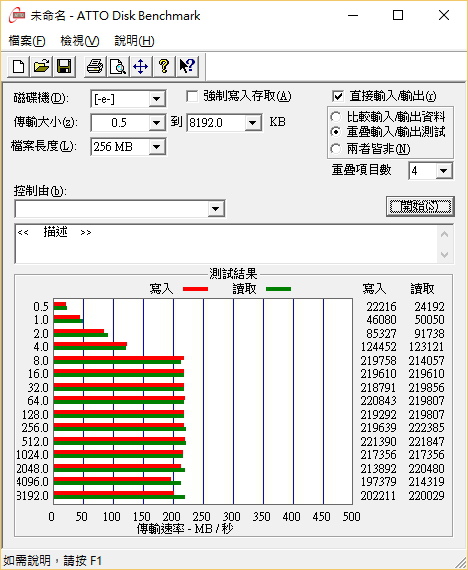Open the 檢視 menu
The image size is (468, 570).
pyautogui.click(x=80, y=41)
